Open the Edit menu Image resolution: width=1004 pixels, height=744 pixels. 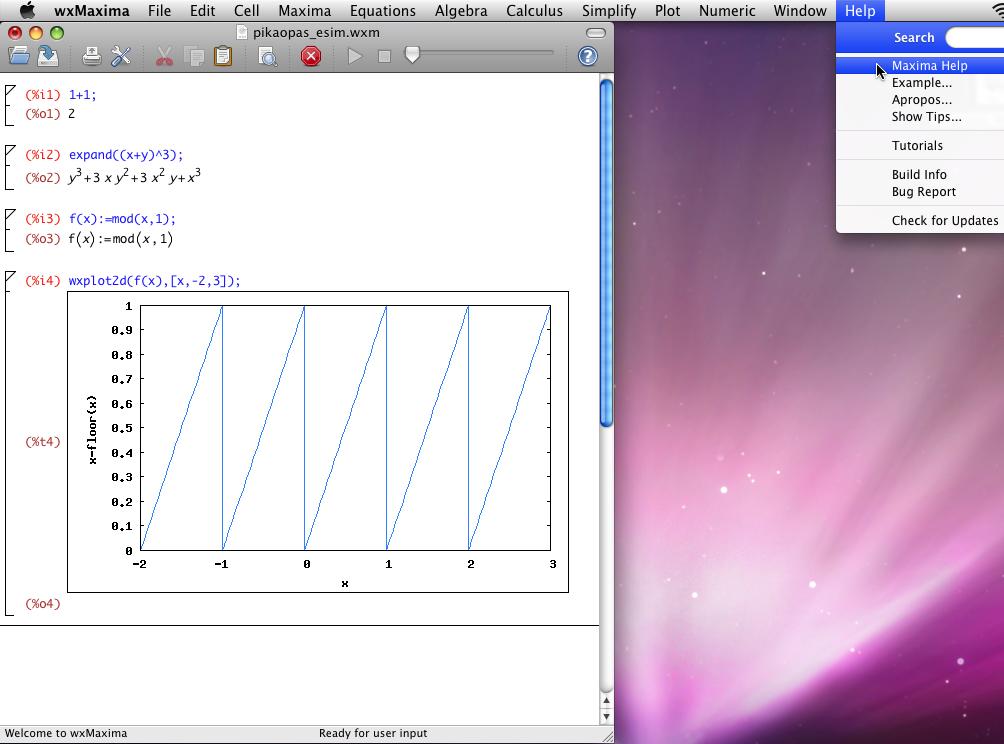point(202,11)
